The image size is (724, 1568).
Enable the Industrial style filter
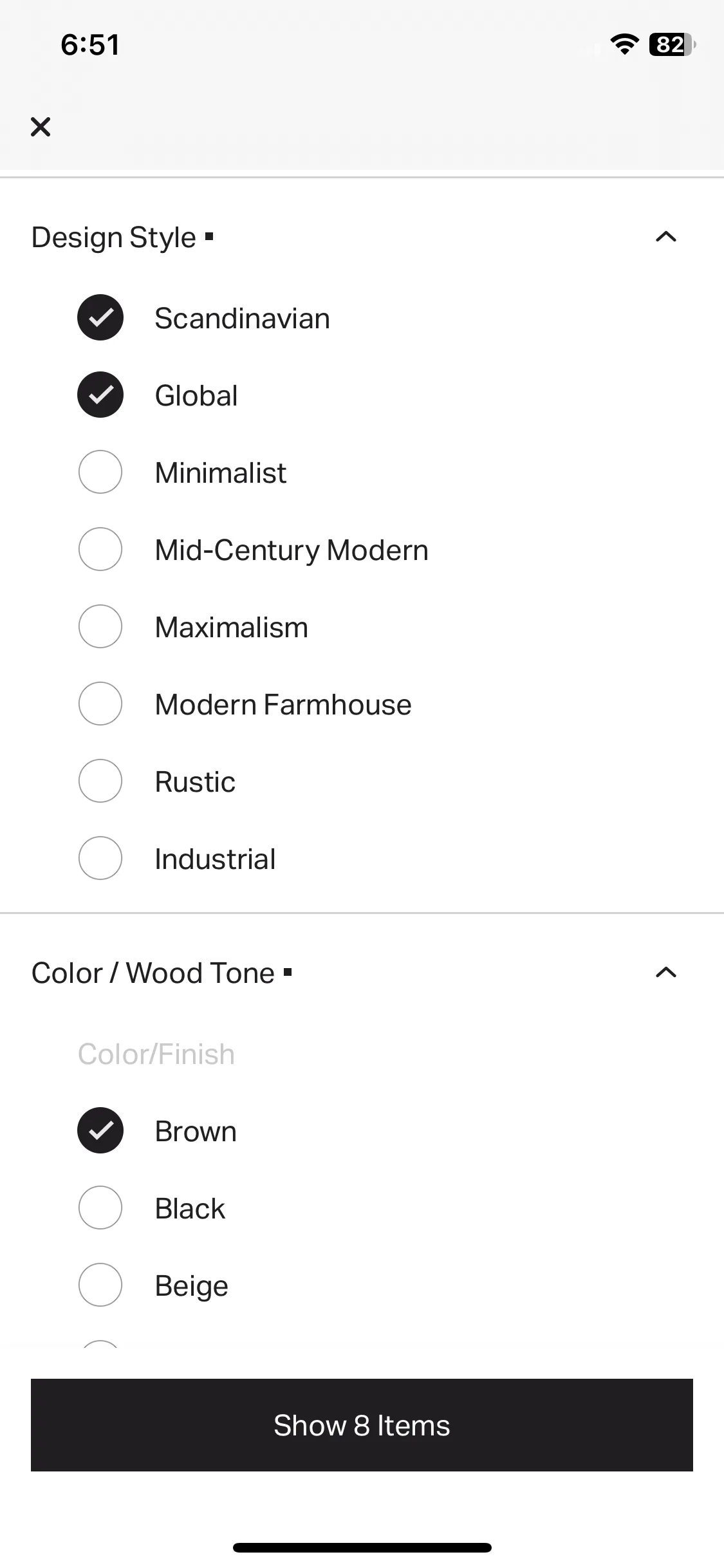coord(100,858)
